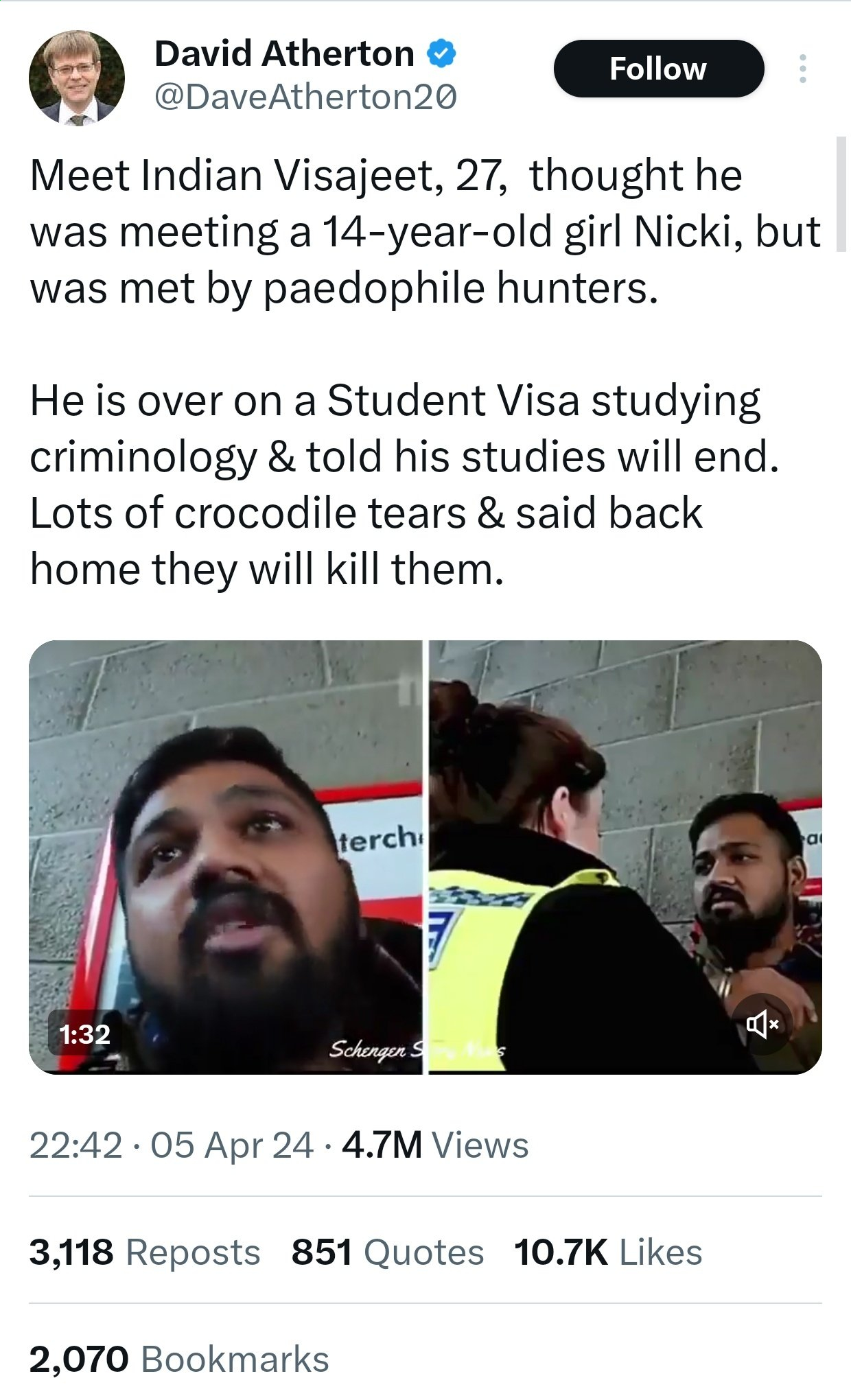Click the blue verified badge icon
Screen dimensions: 851x1400
[442, 54]
